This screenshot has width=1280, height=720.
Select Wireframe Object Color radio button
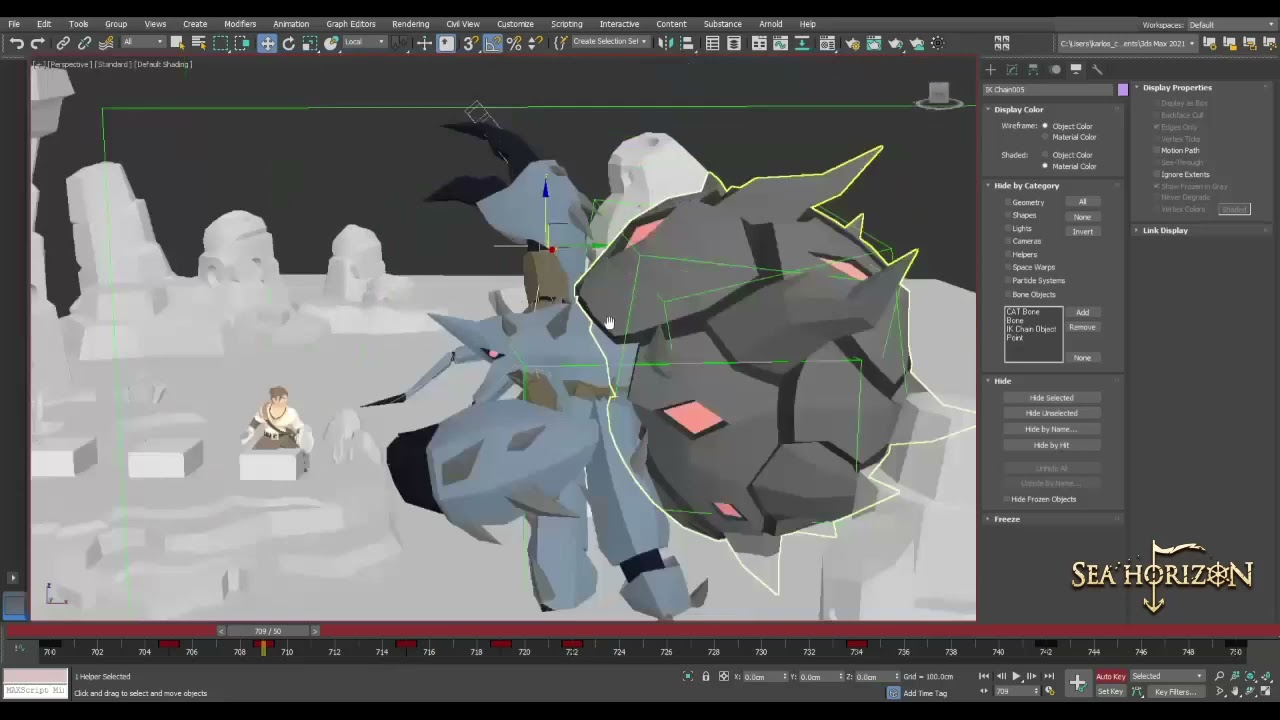coord(1045,126)
